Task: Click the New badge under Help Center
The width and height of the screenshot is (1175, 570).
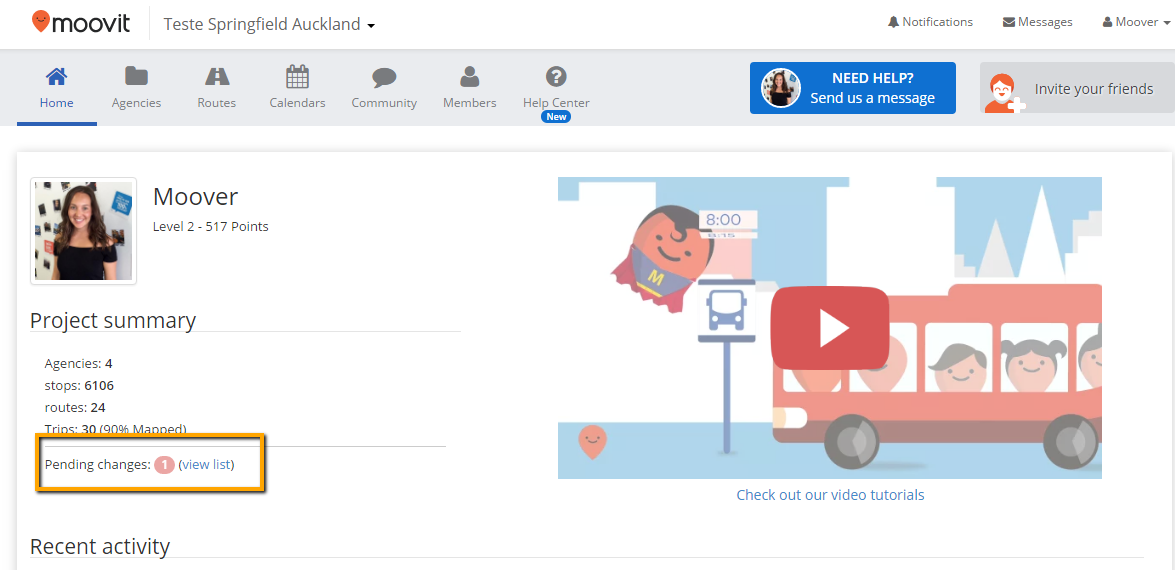Action: pos(557,117)
